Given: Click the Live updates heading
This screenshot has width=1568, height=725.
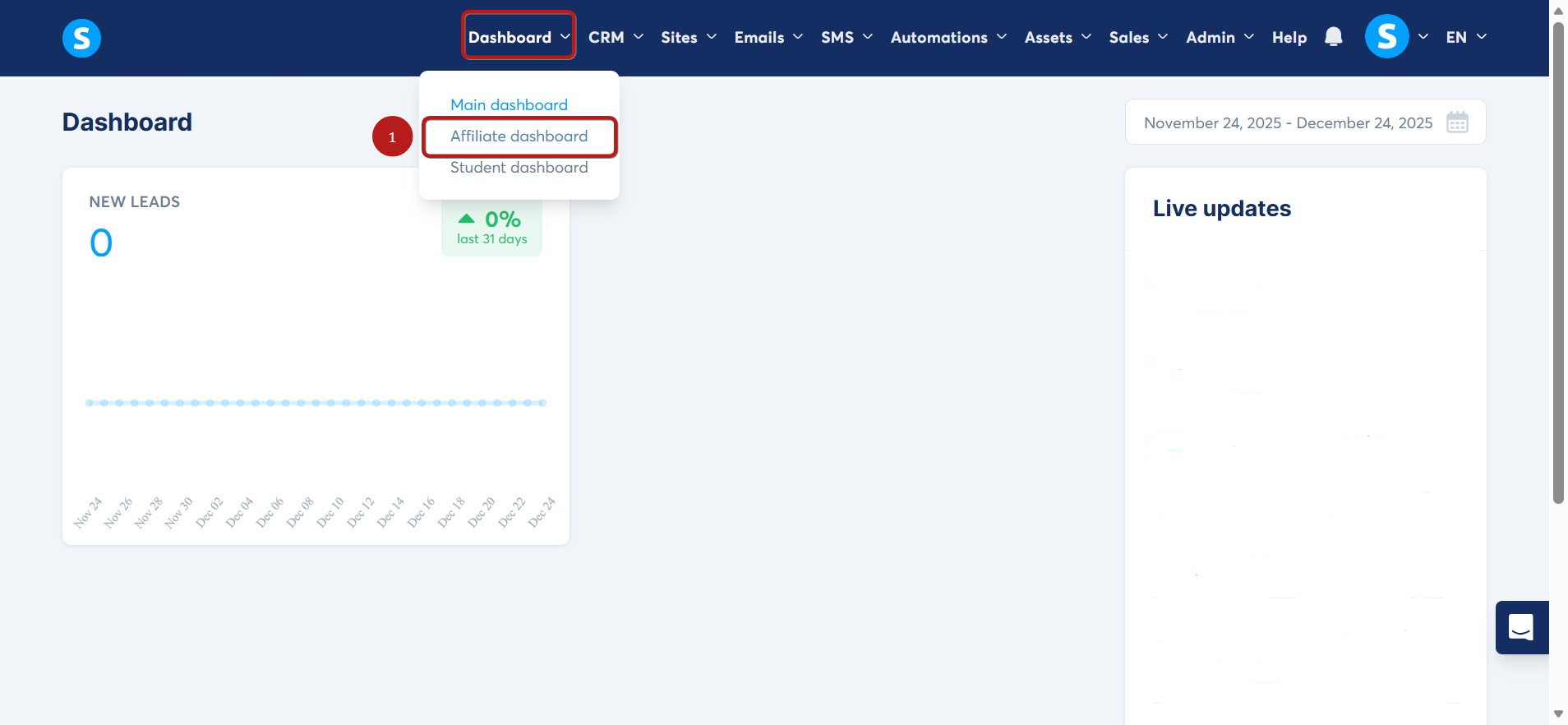Looking at the screenshot, I should point(1221,209).
